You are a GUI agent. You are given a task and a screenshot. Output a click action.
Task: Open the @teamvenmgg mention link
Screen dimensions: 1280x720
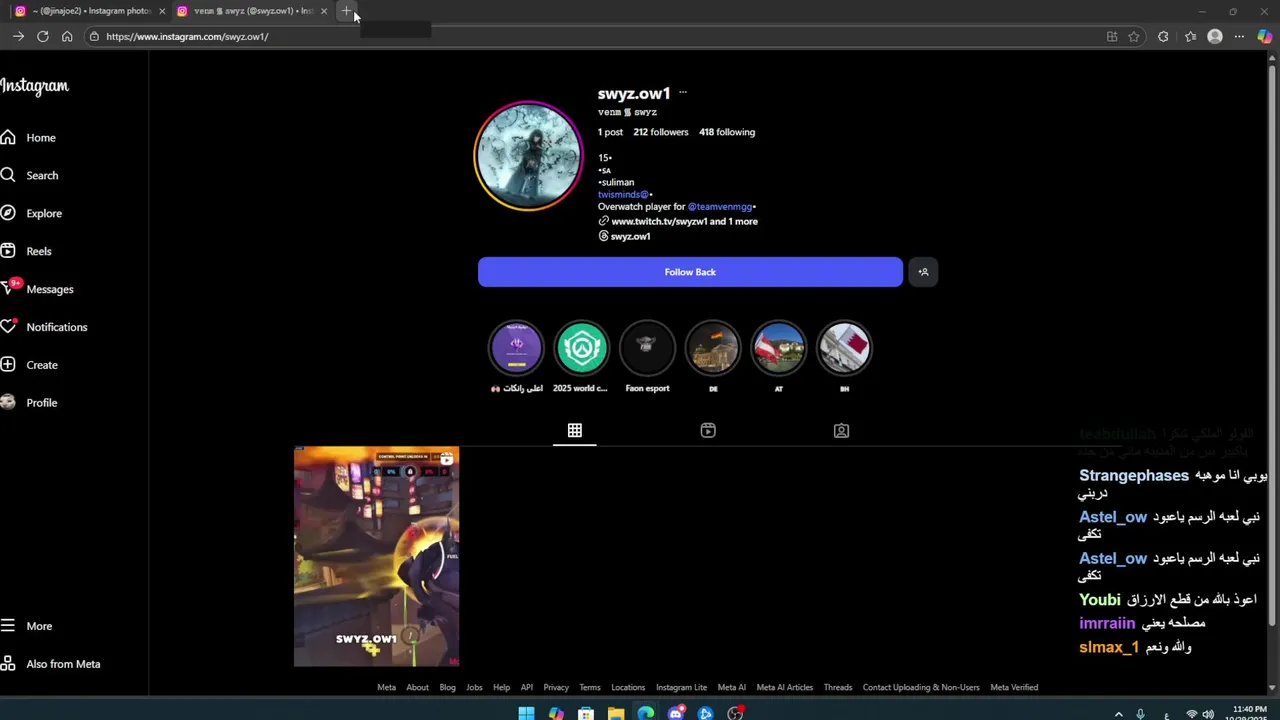click(720, 207)
